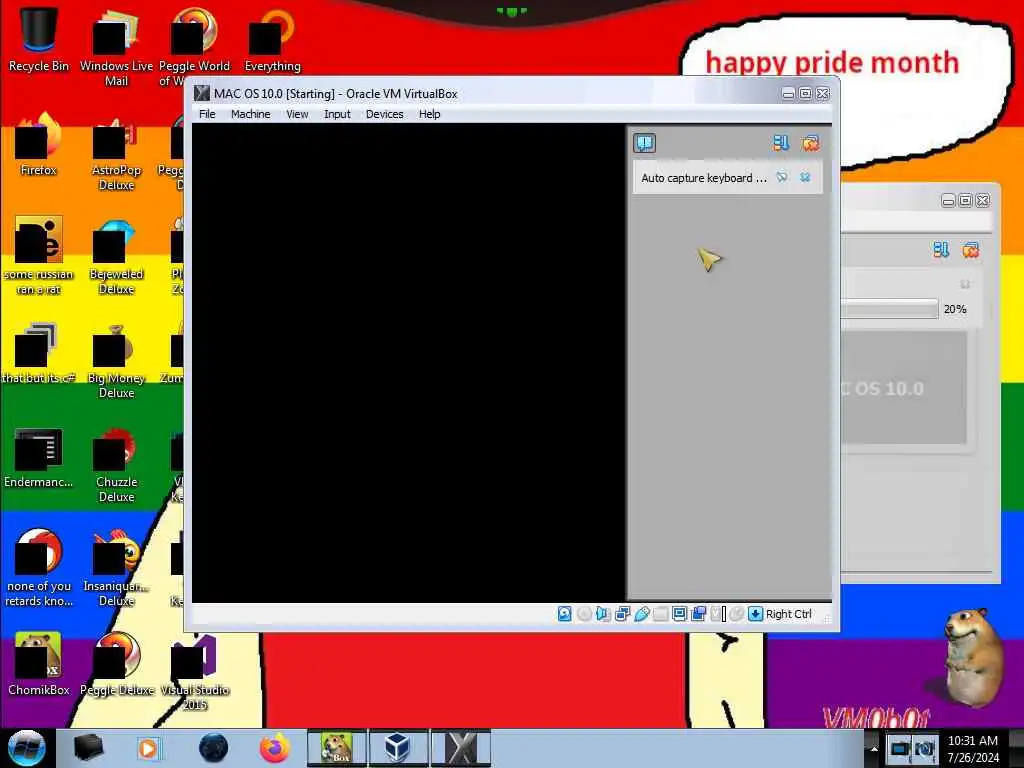Click the notification ordering icon in the background window
This screenshot has height=768, width=1024.
pyautogui.click(x=941, y=249)
